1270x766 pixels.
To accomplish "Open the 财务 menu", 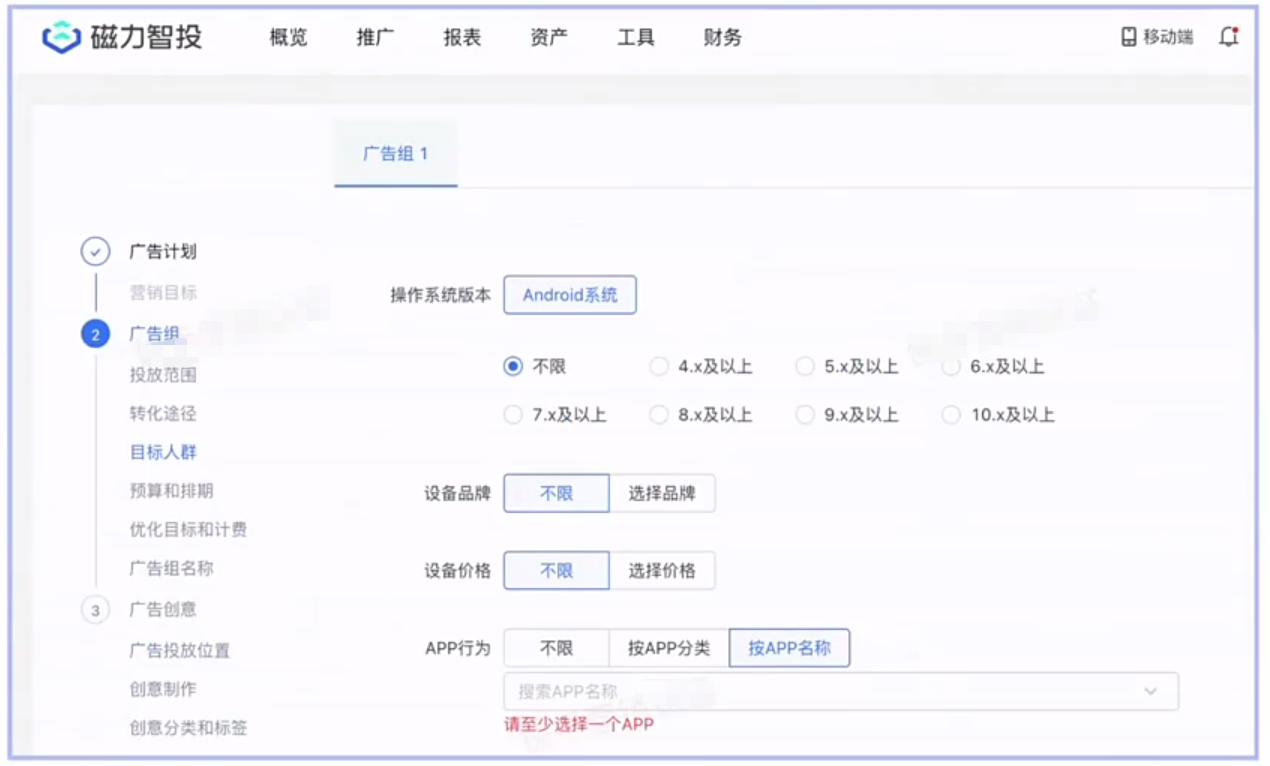I will click(x=721, y=37).
